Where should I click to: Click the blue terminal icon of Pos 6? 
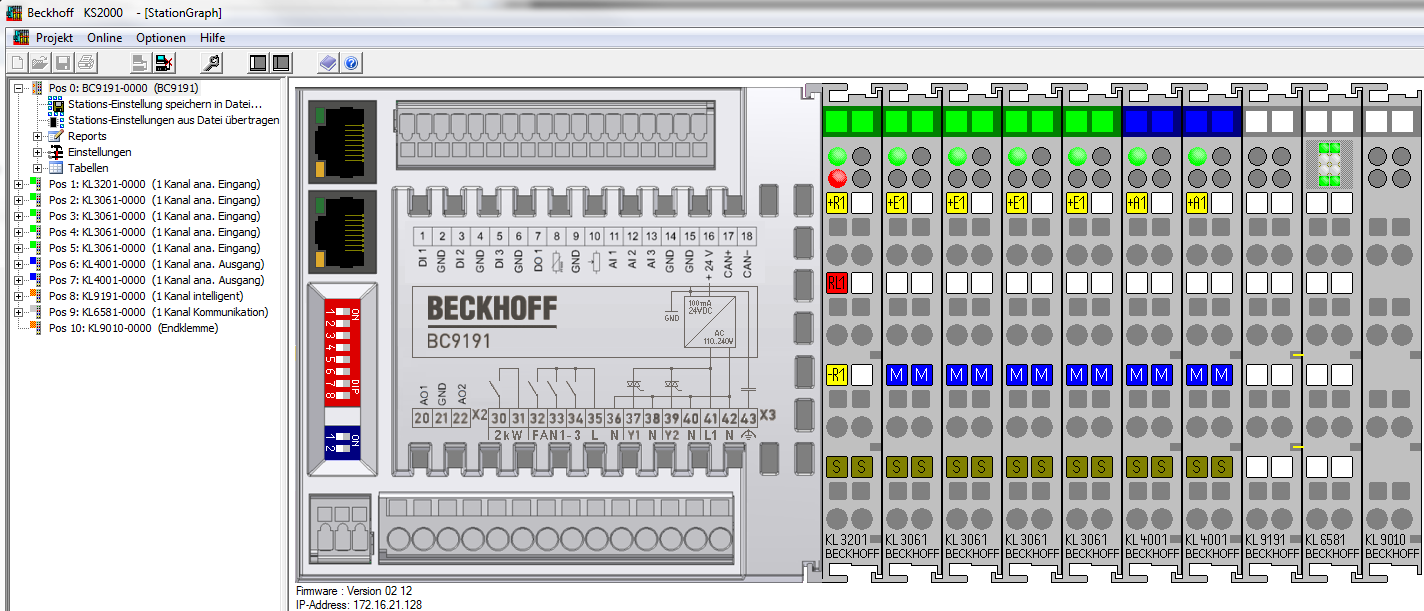(36, 264)
